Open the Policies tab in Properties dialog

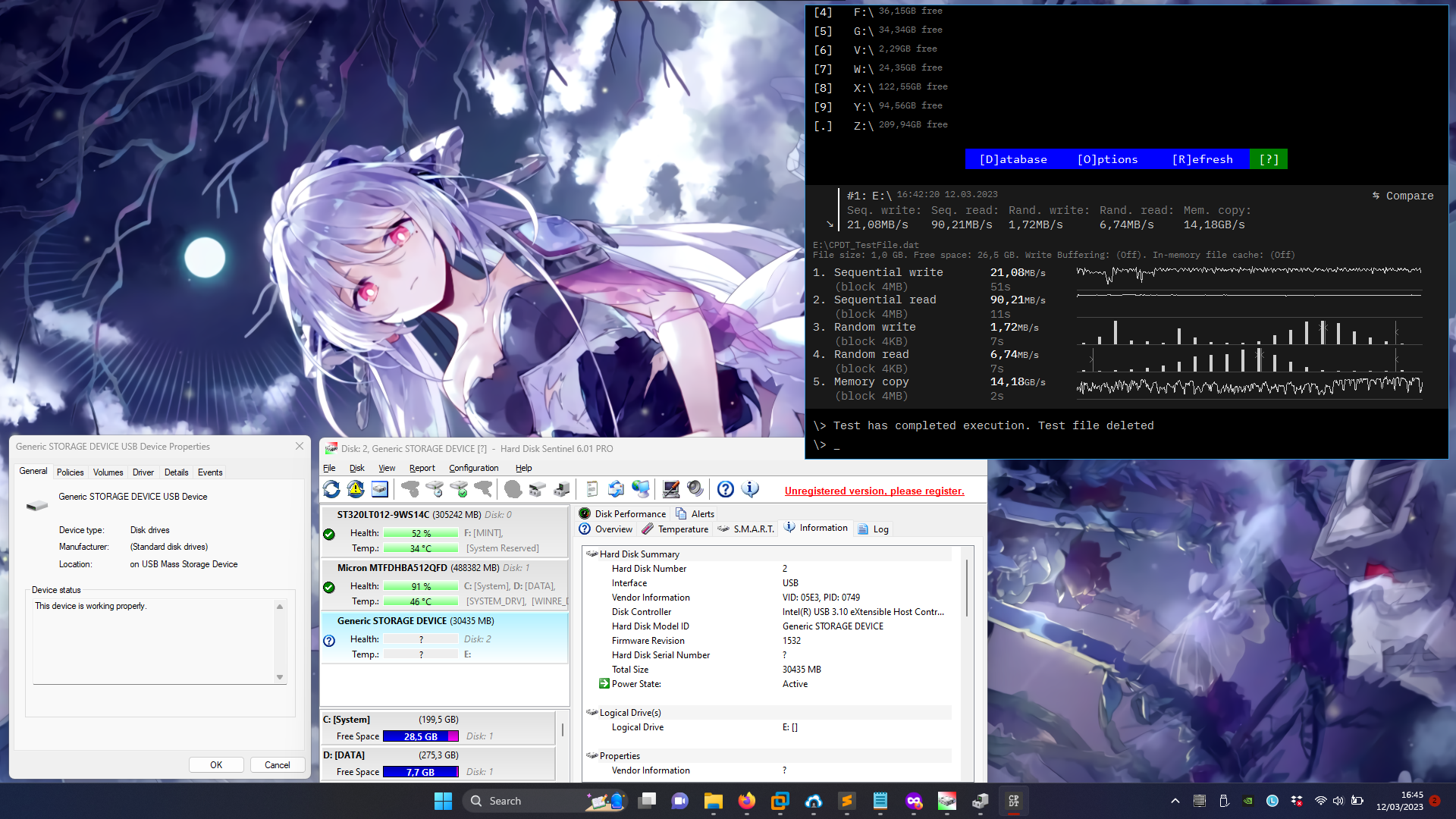71,472
